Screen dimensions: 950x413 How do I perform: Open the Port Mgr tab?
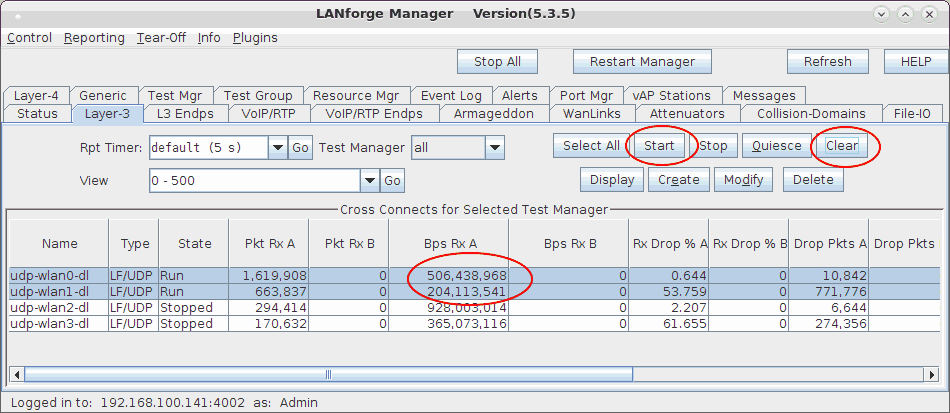pos(586,96)
